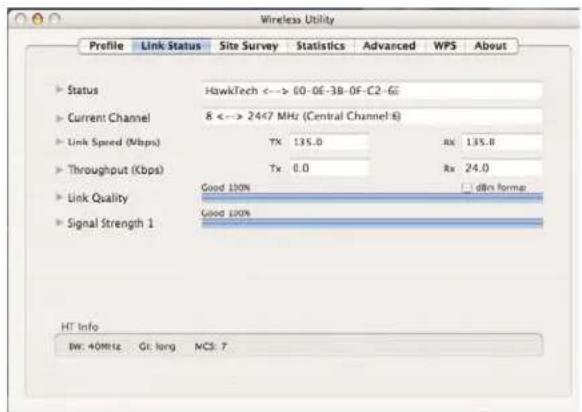Click the 'Current Channel' label
Image resolution: width=582 pixels, height=412 pixels.
(109, 118)
